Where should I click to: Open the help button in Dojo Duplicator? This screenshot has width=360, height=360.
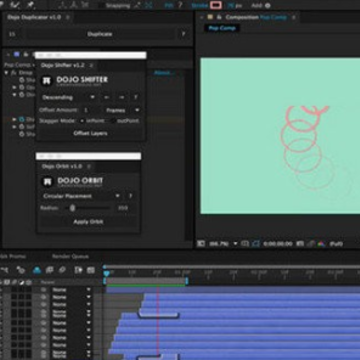point(183,34)
